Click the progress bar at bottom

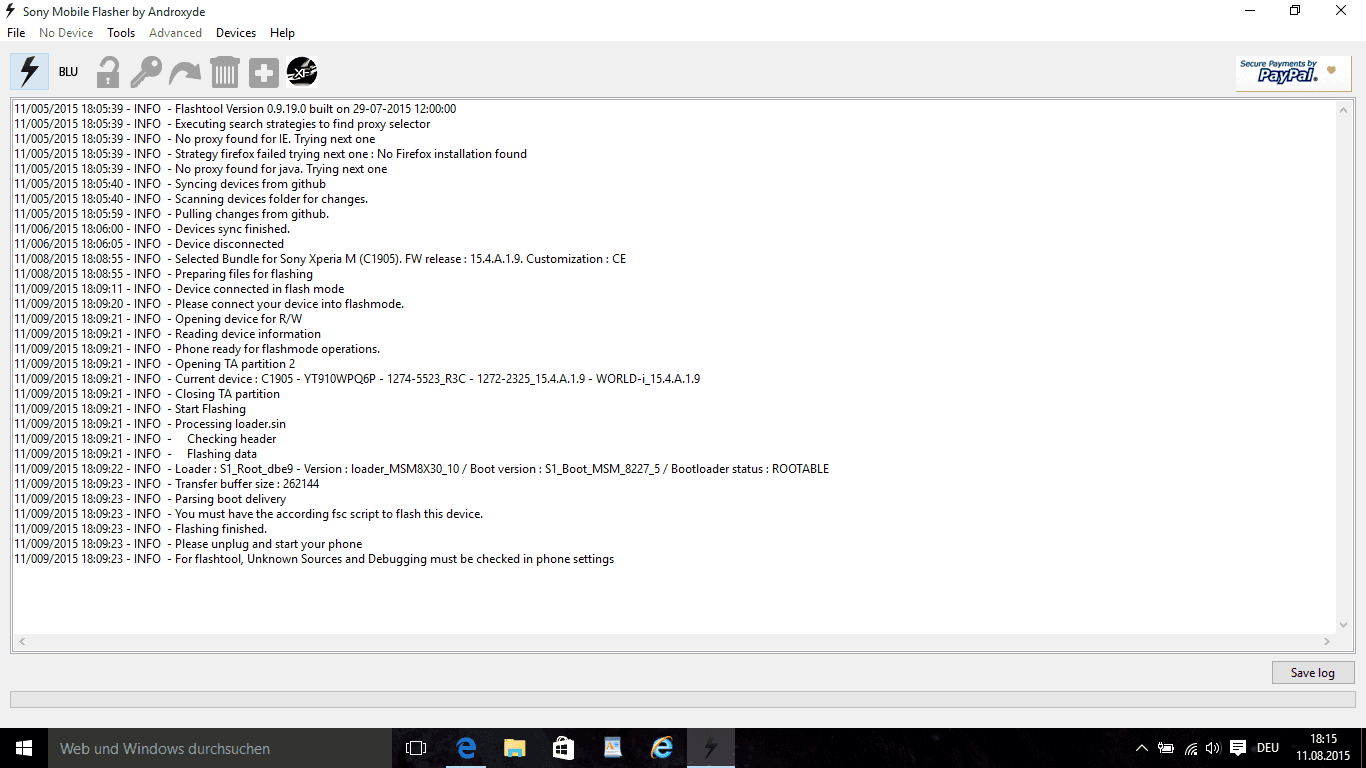coord(683,700)
